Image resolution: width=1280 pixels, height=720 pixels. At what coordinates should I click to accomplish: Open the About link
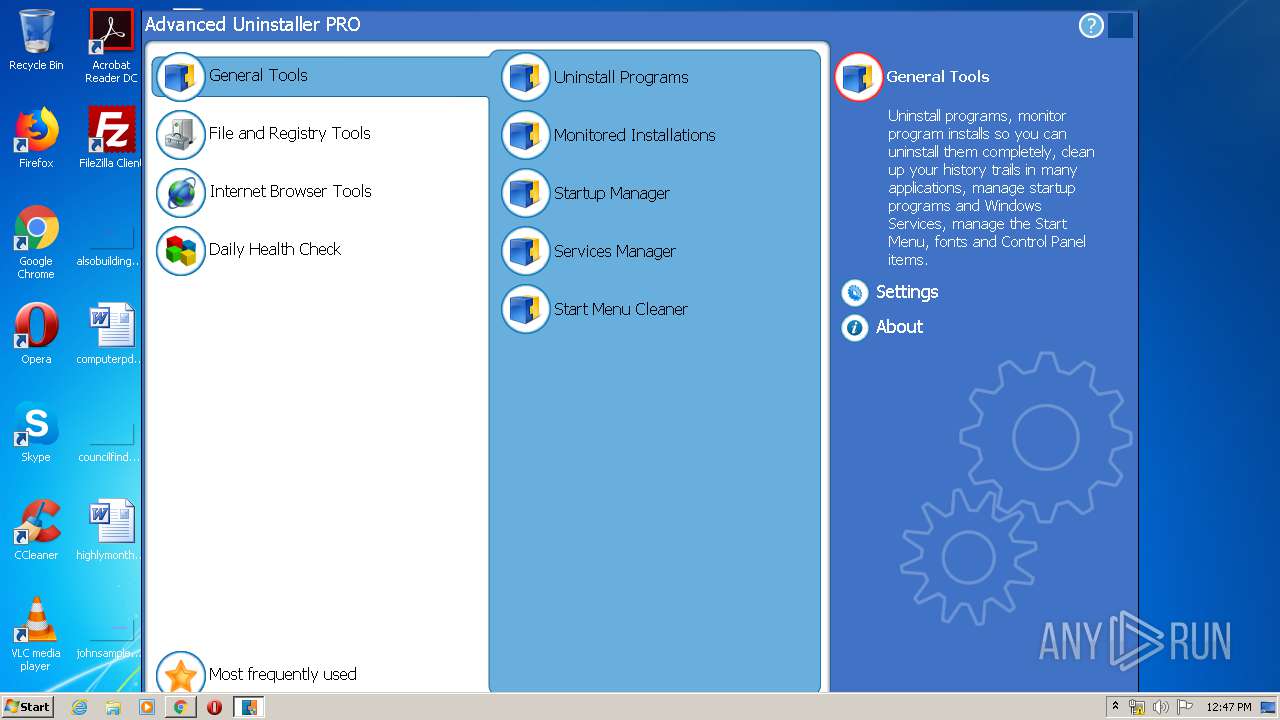(899, 327)
